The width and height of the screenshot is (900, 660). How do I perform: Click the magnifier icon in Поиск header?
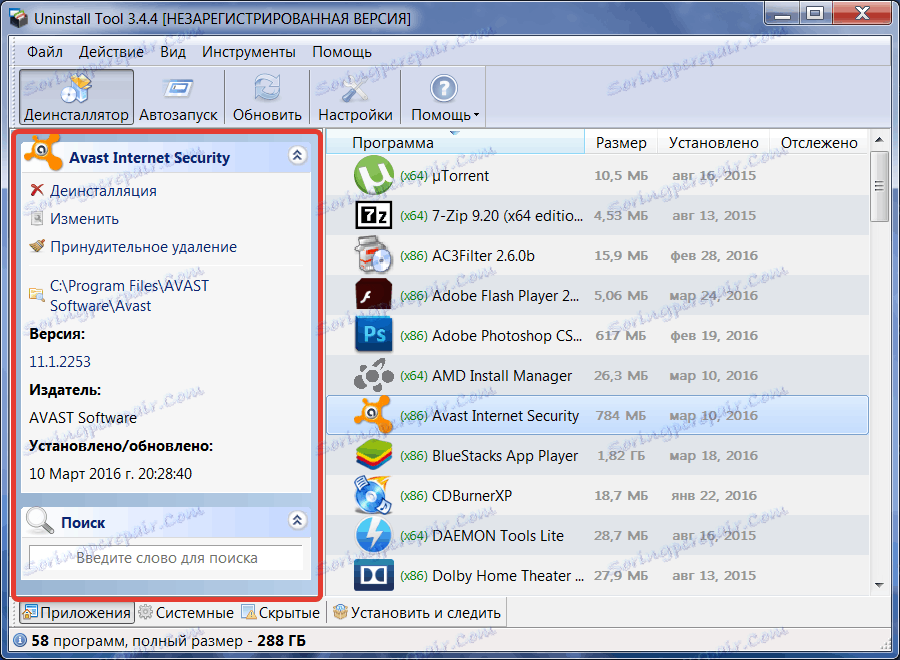40,521
